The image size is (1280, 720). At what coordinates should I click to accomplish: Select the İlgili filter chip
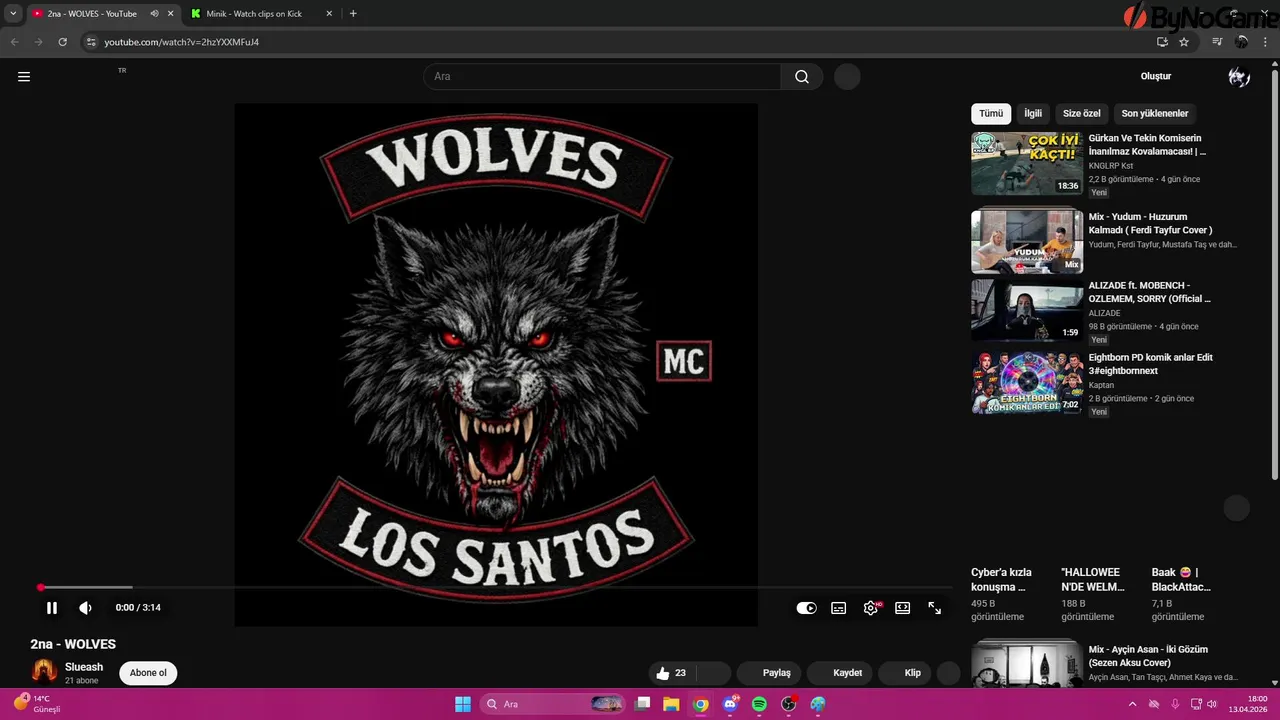click(x=1033, y=114)
